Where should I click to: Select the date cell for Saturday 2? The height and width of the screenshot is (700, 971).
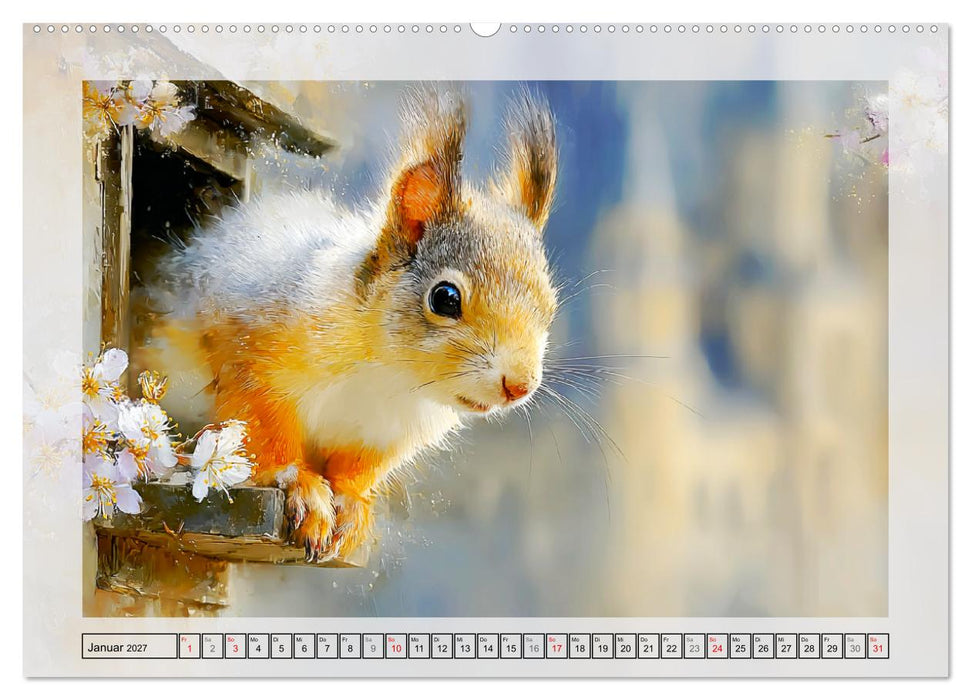point(212,645)
